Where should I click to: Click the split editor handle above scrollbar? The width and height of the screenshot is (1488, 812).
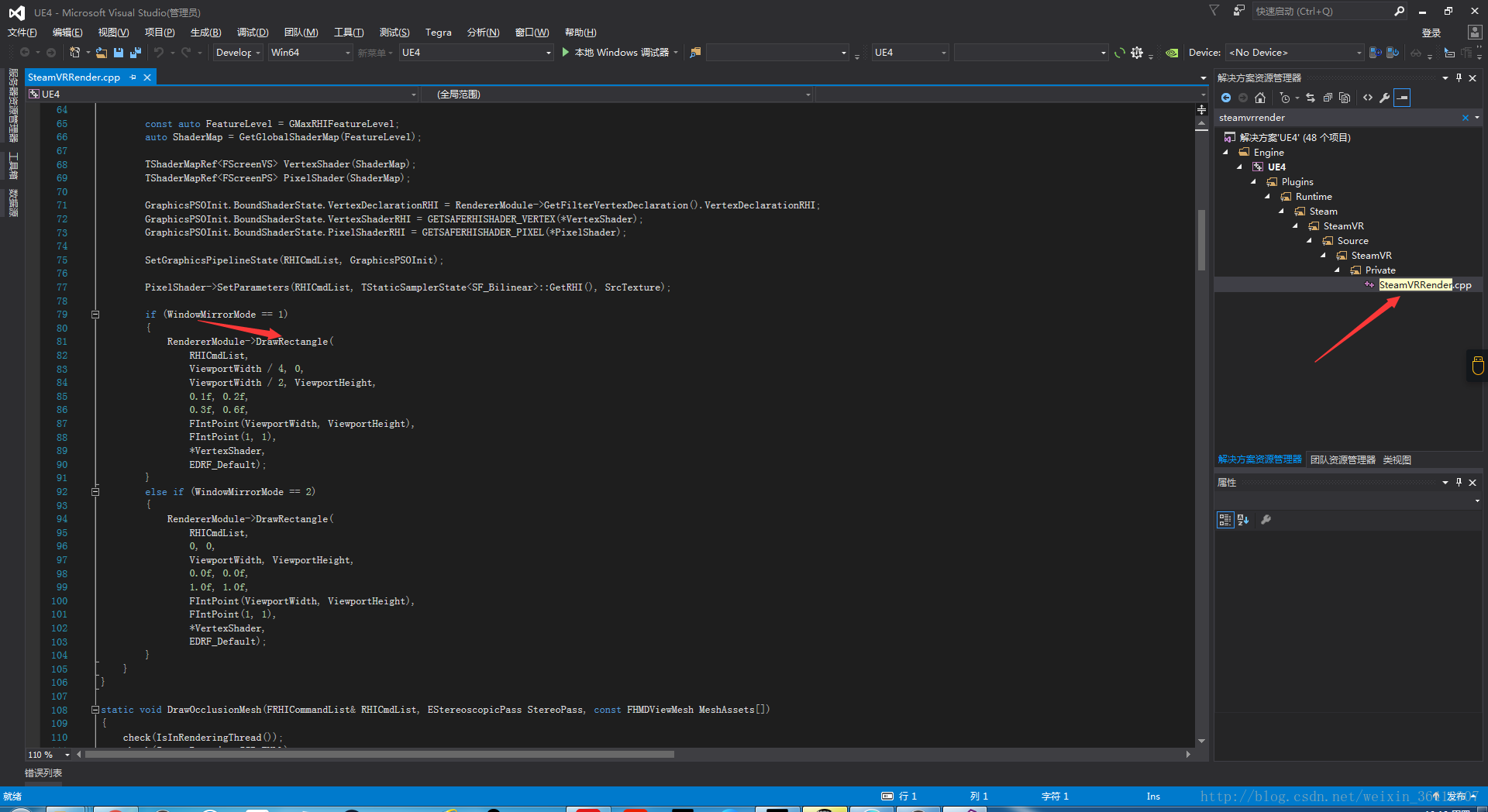(x=1201, y=110)
